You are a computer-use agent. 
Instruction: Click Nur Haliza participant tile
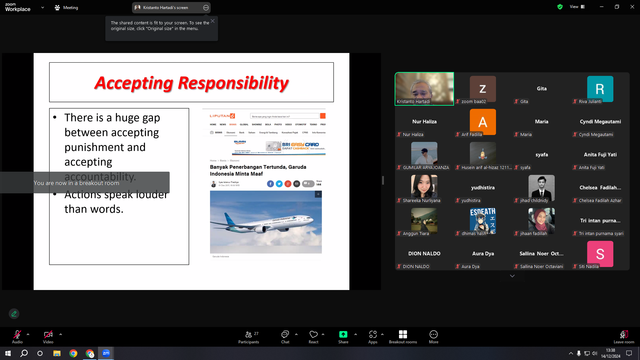tap(424, 122)
